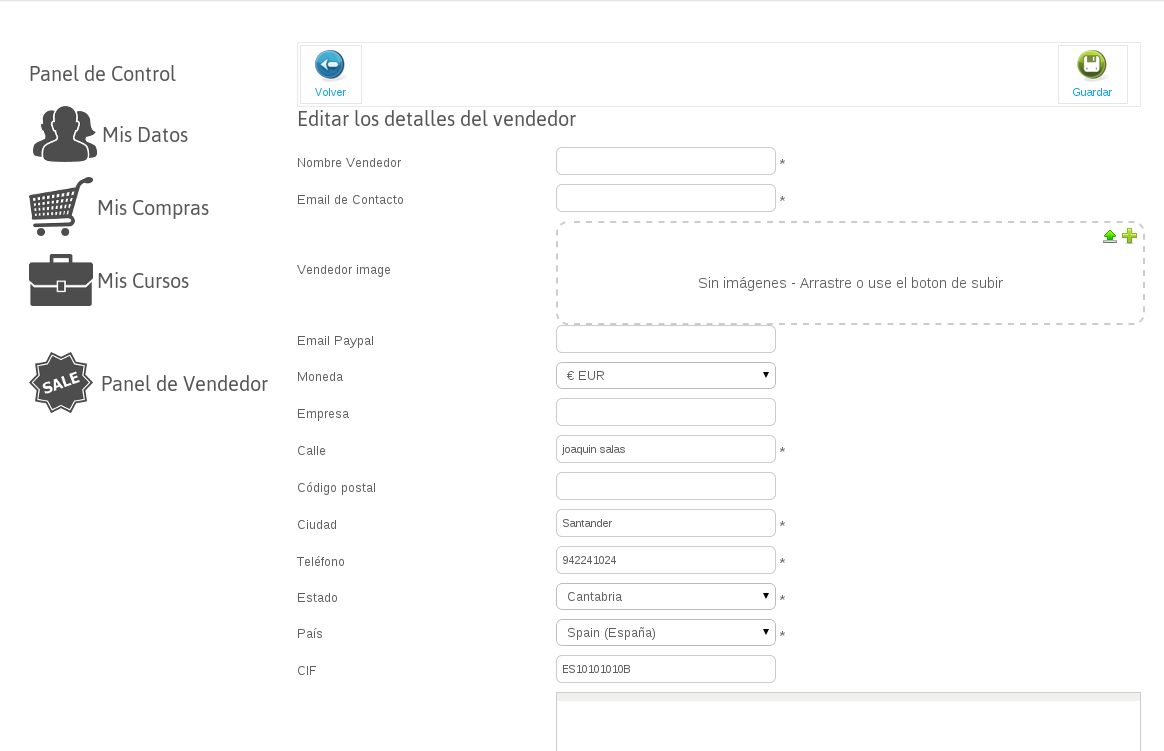Go to Mis Datos menu entry

point(145,135)
